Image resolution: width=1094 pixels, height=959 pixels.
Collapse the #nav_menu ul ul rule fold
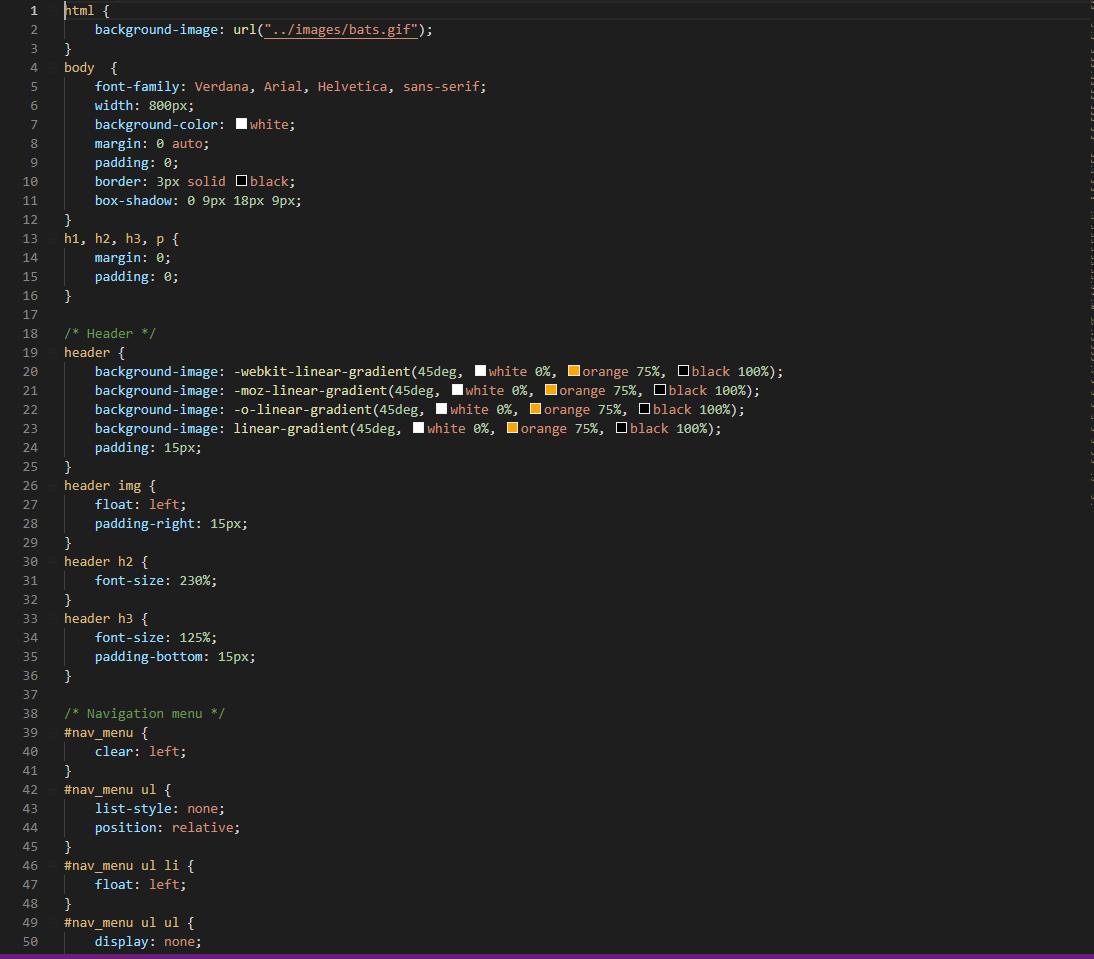click(x=53, y=923)
